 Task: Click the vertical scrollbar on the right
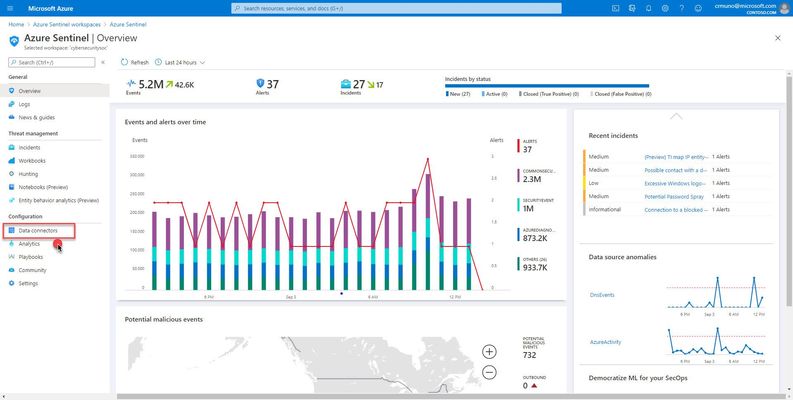(x=789, y=190)
